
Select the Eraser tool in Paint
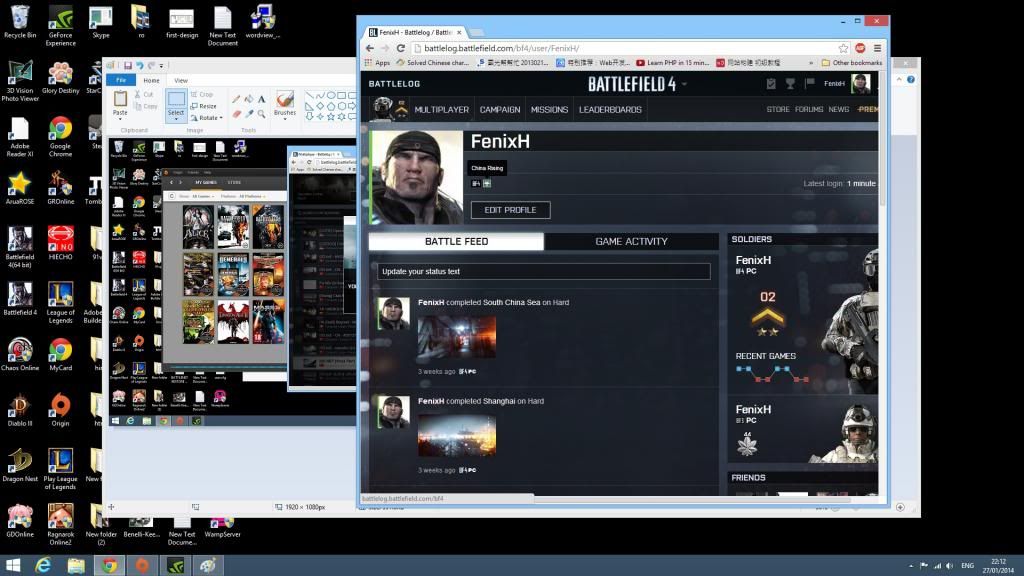click(x=236, y=114)
